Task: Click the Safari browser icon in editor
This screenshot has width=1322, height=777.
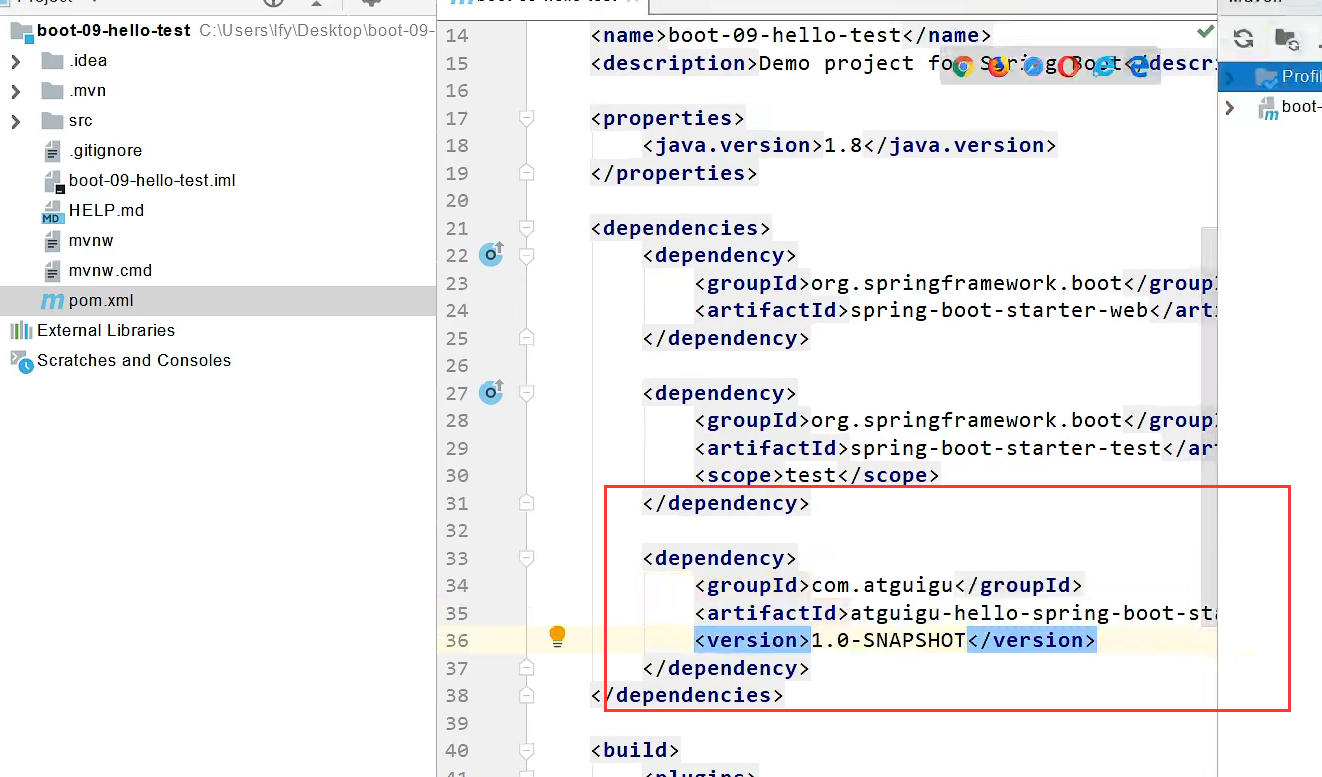Action: pos(1033,66)
